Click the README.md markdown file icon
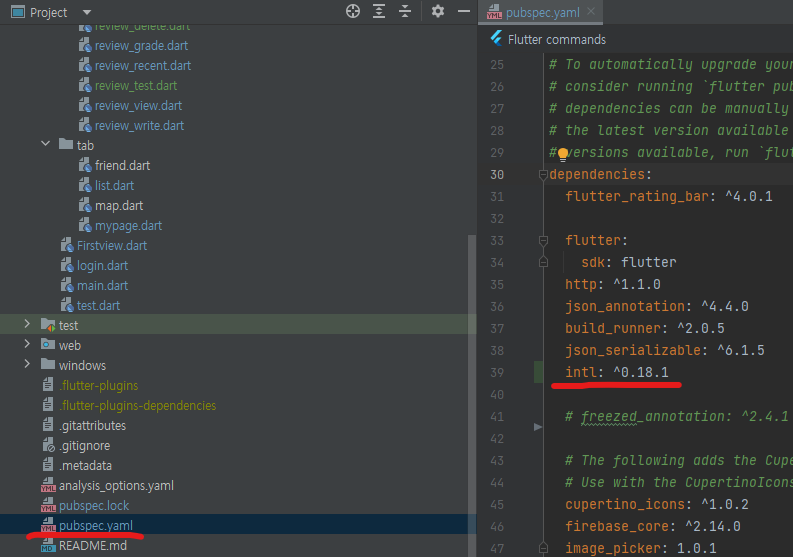The width and height of the screenshot is (793, 557). pyautogui.click(x=48, y=546)
